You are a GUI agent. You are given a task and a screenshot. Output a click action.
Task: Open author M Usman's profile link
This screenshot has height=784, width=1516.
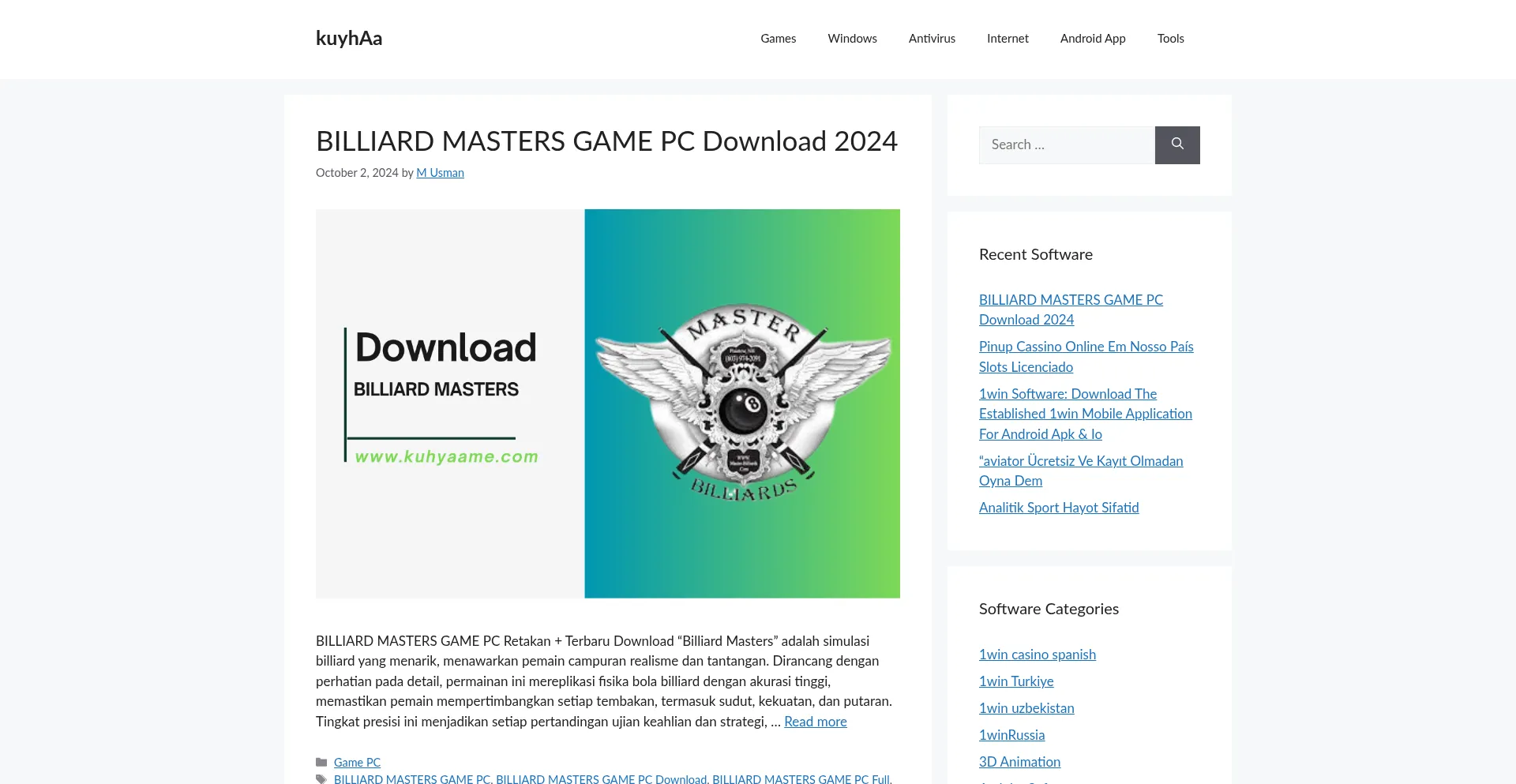pyautogui.click(x=440, y=173)
